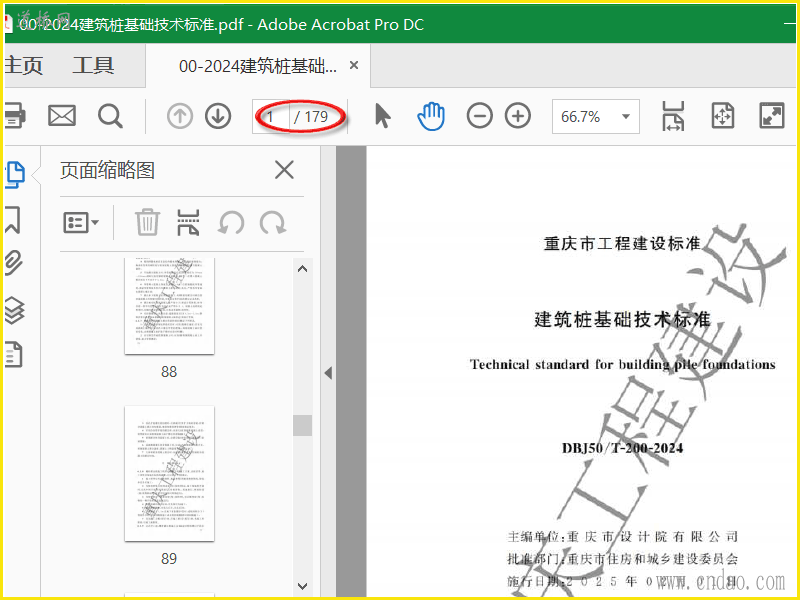
Task: Open the Find text magnifier
Action: 110,116
